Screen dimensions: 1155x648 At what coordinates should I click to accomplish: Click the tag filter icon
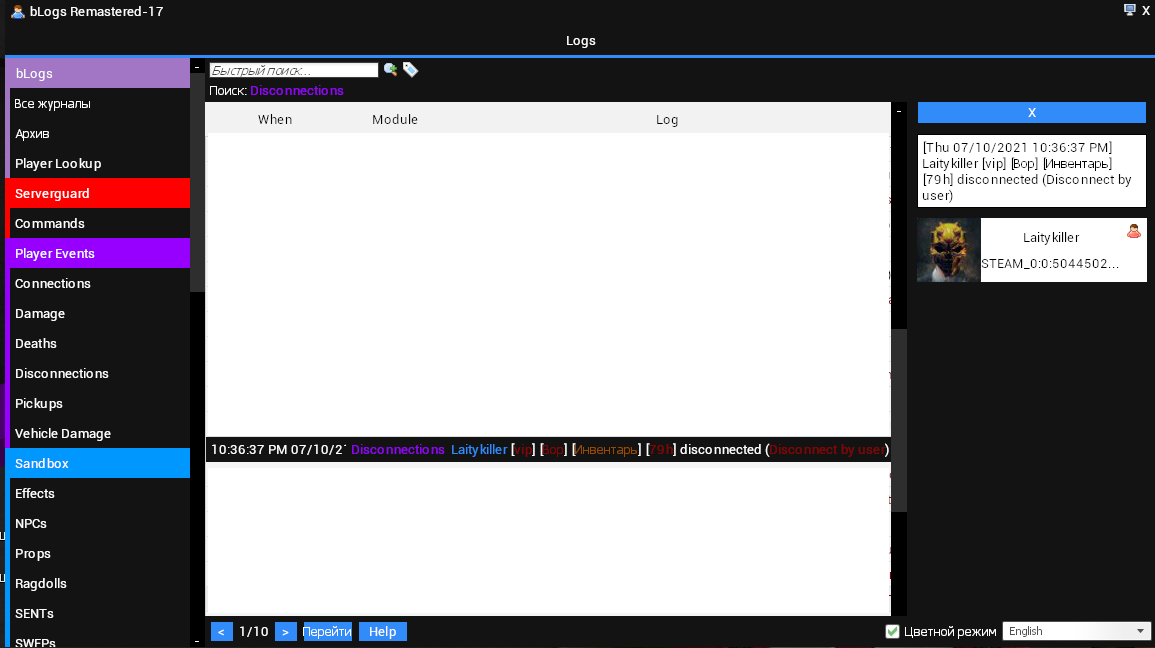click(410, 70)
